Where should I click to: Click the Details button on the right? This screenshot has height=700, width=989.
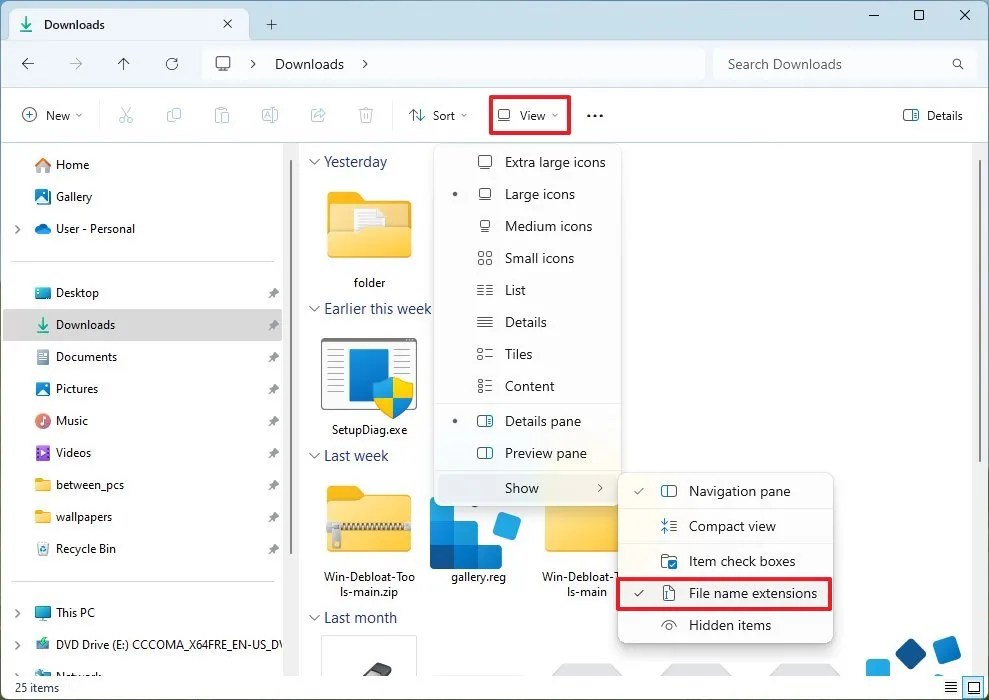tap(932, 115)
